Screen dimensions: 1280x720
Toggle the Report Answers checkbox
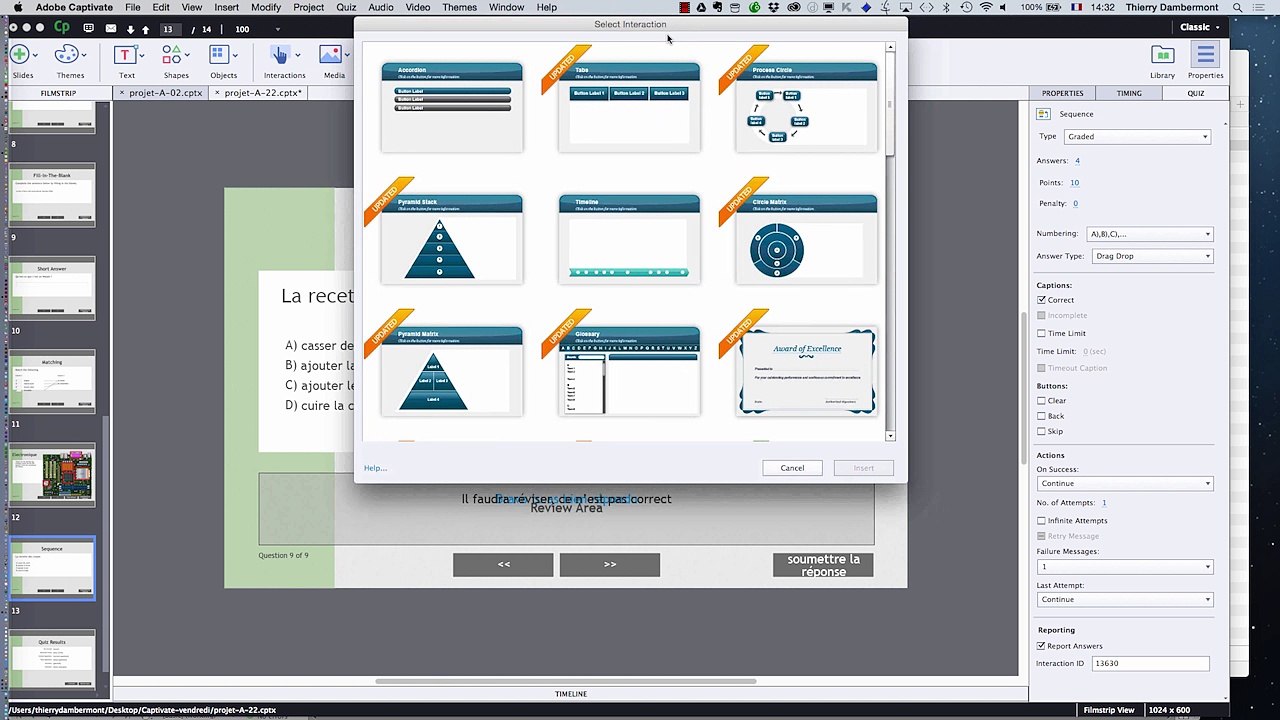point(1041,646)
